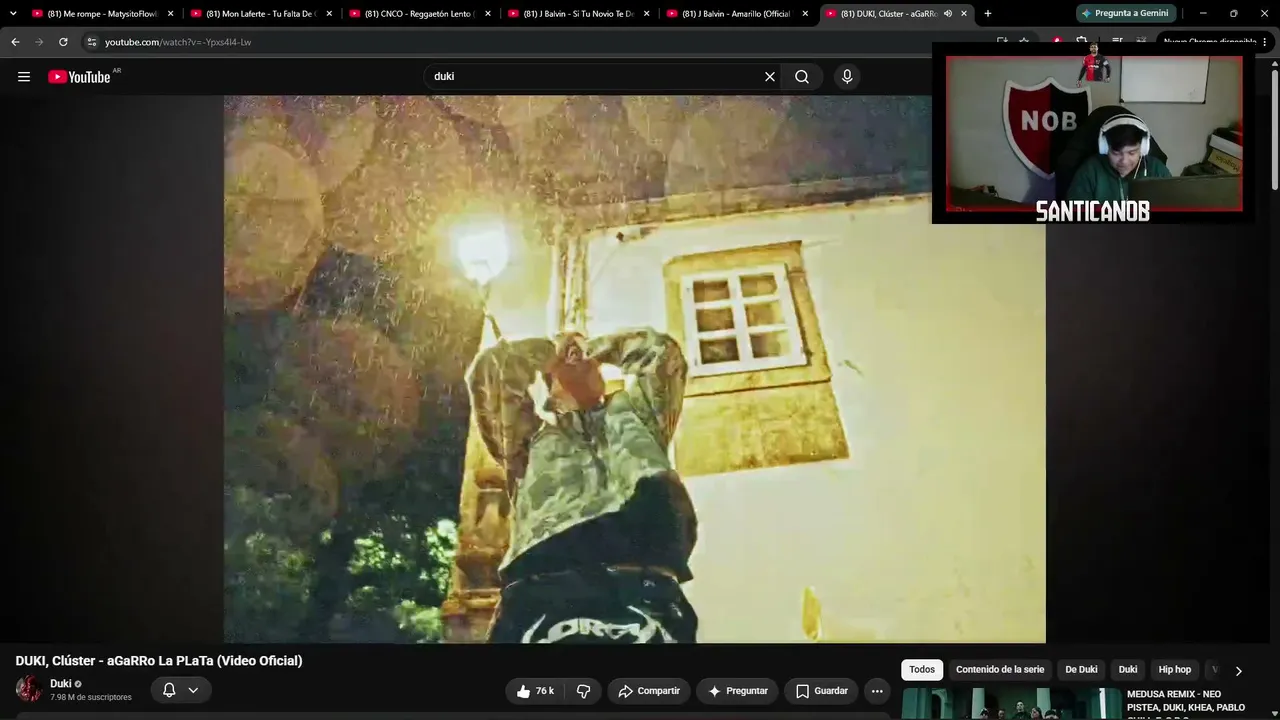
Task: Open the tab search dropdown
Action: pos(13,13)
